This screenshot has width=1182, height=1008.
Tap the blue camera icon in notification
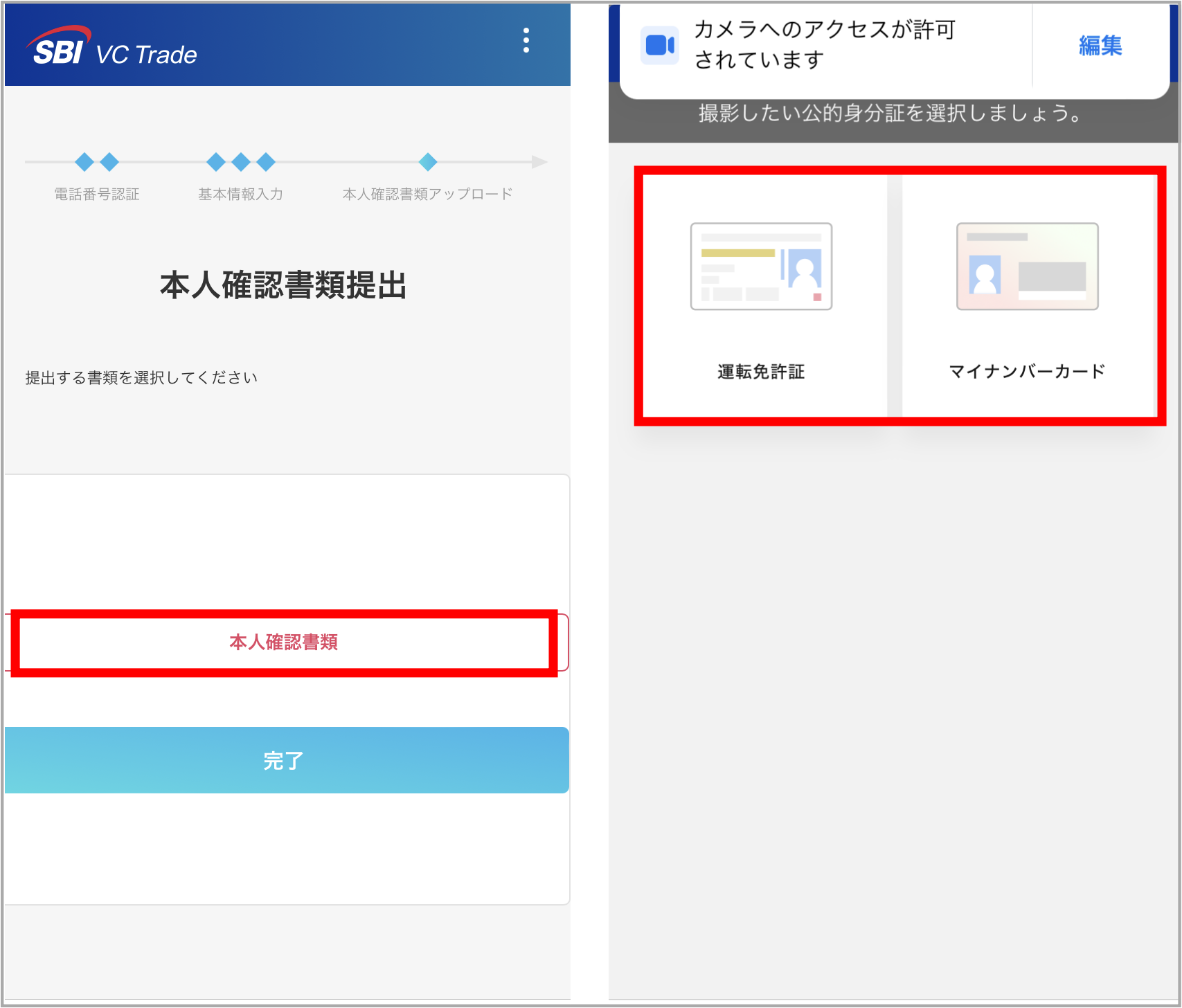point(659,44)
